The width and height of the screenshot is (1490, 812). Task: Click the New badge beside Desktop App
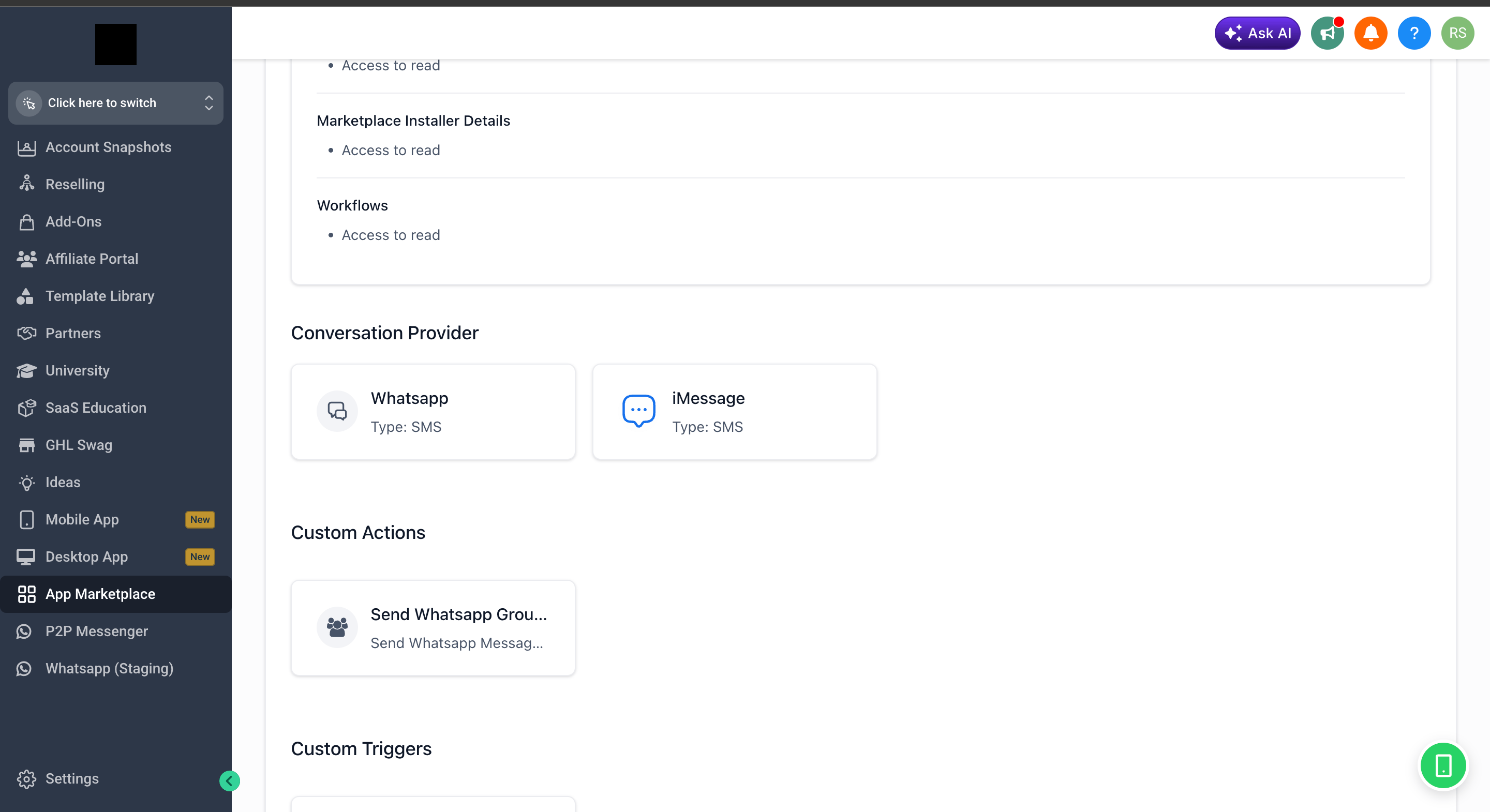click(x=200, y=557)
